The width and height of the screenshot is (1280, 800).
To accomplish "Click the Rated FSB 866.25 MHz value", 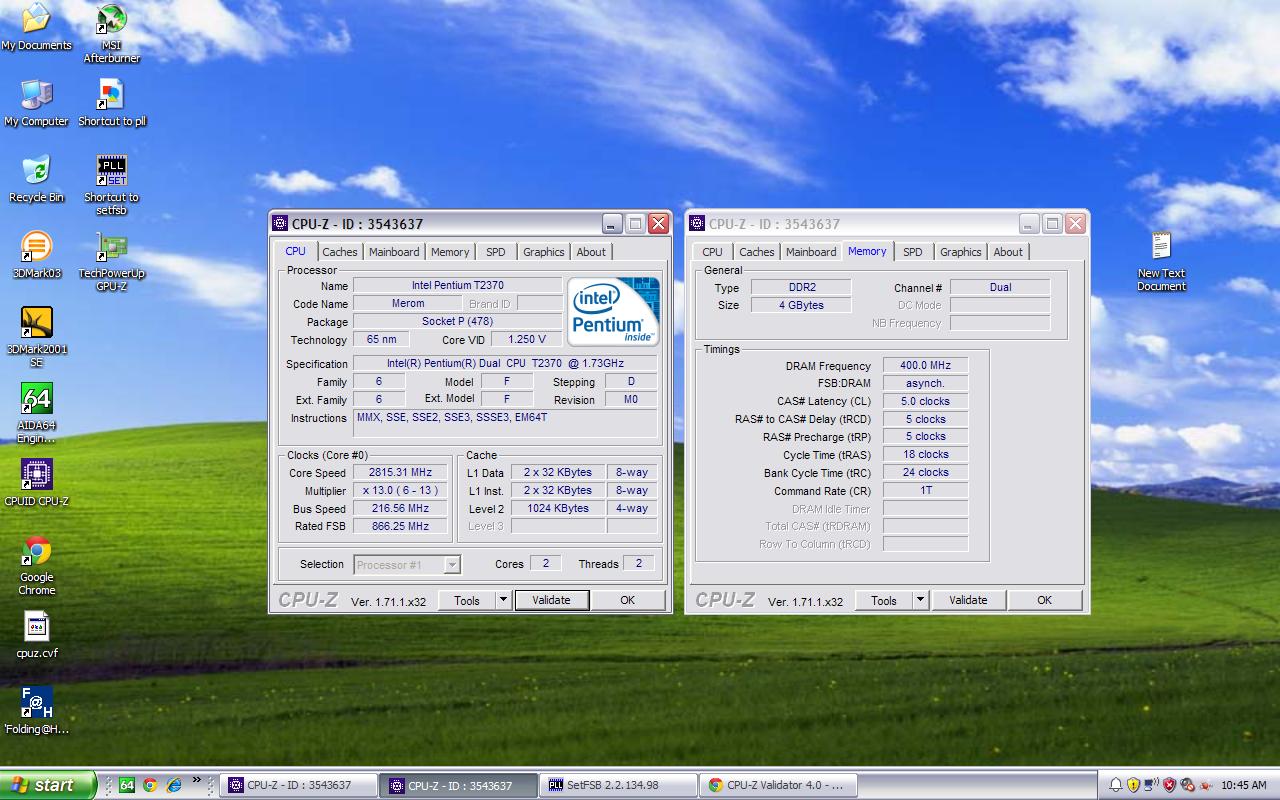I will tap(401, 526).
